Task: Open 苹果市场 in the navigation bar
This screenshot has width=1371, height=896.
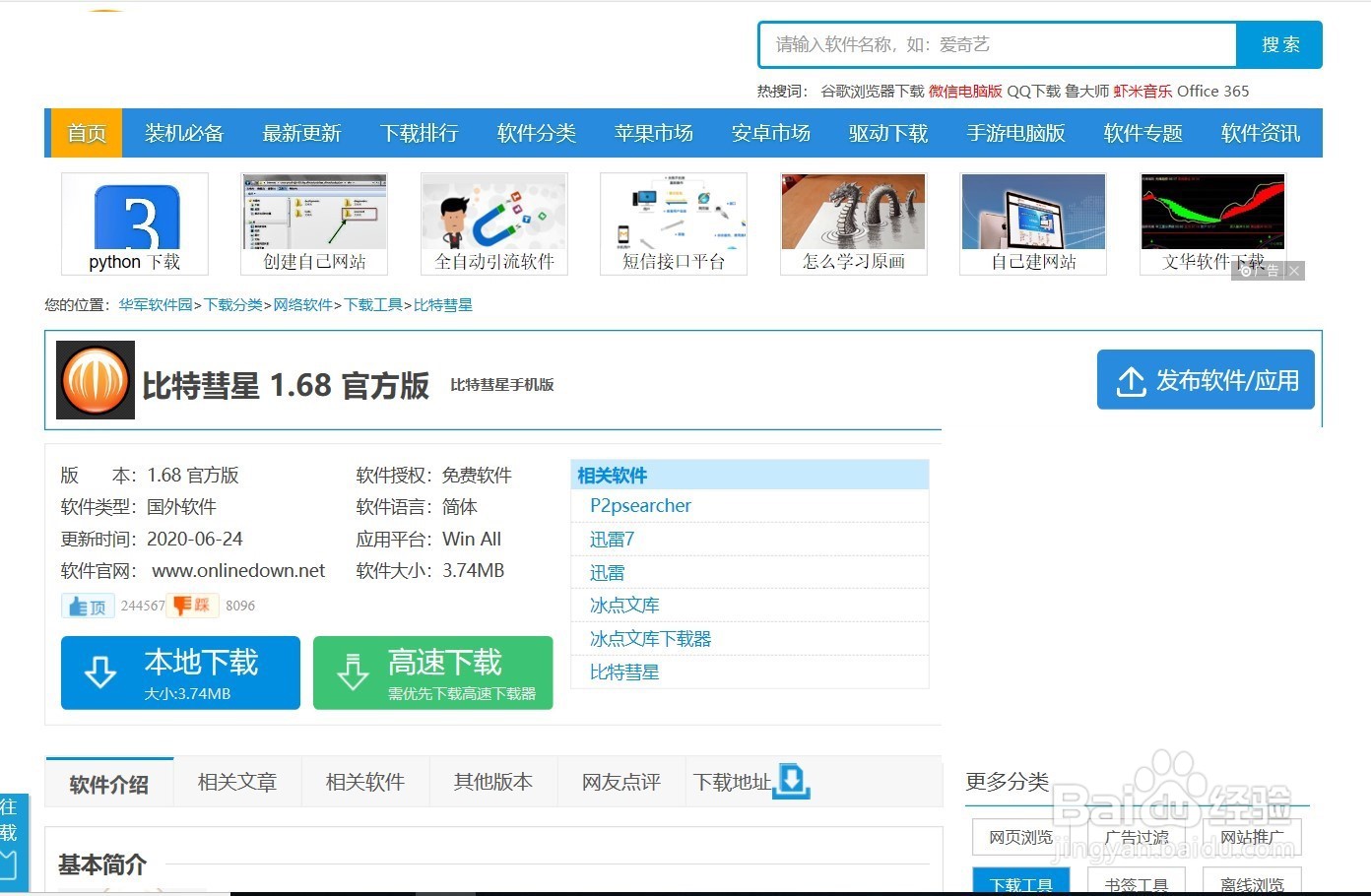Action: (654, 133)
